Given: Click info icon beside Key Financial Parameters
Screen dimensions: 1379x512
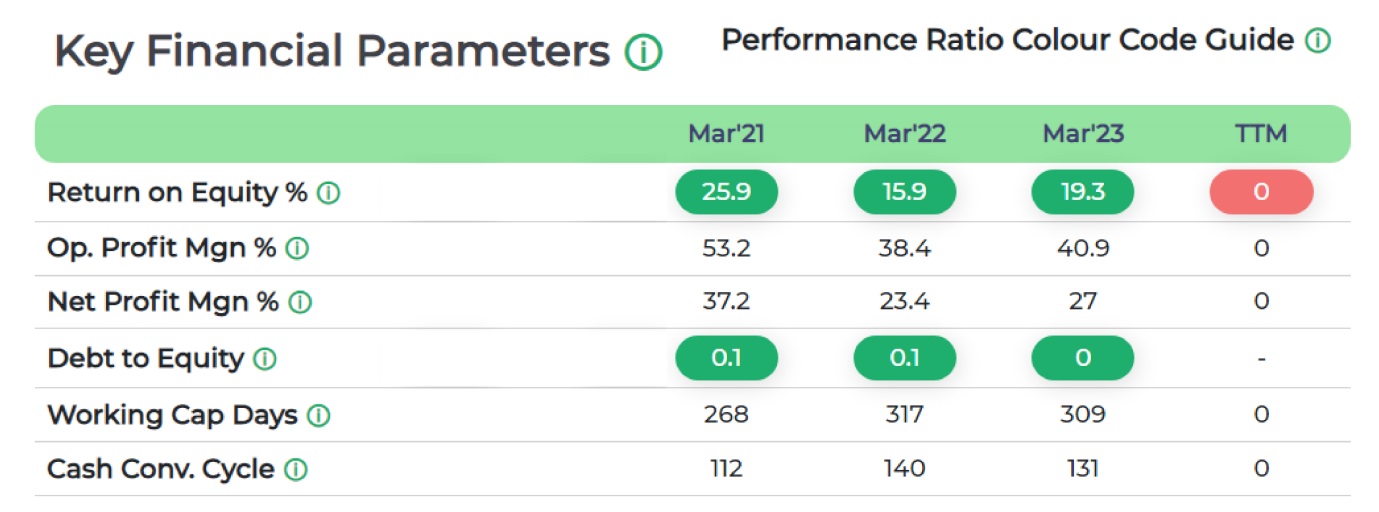Looking at the screenshot, I should 643,51.
